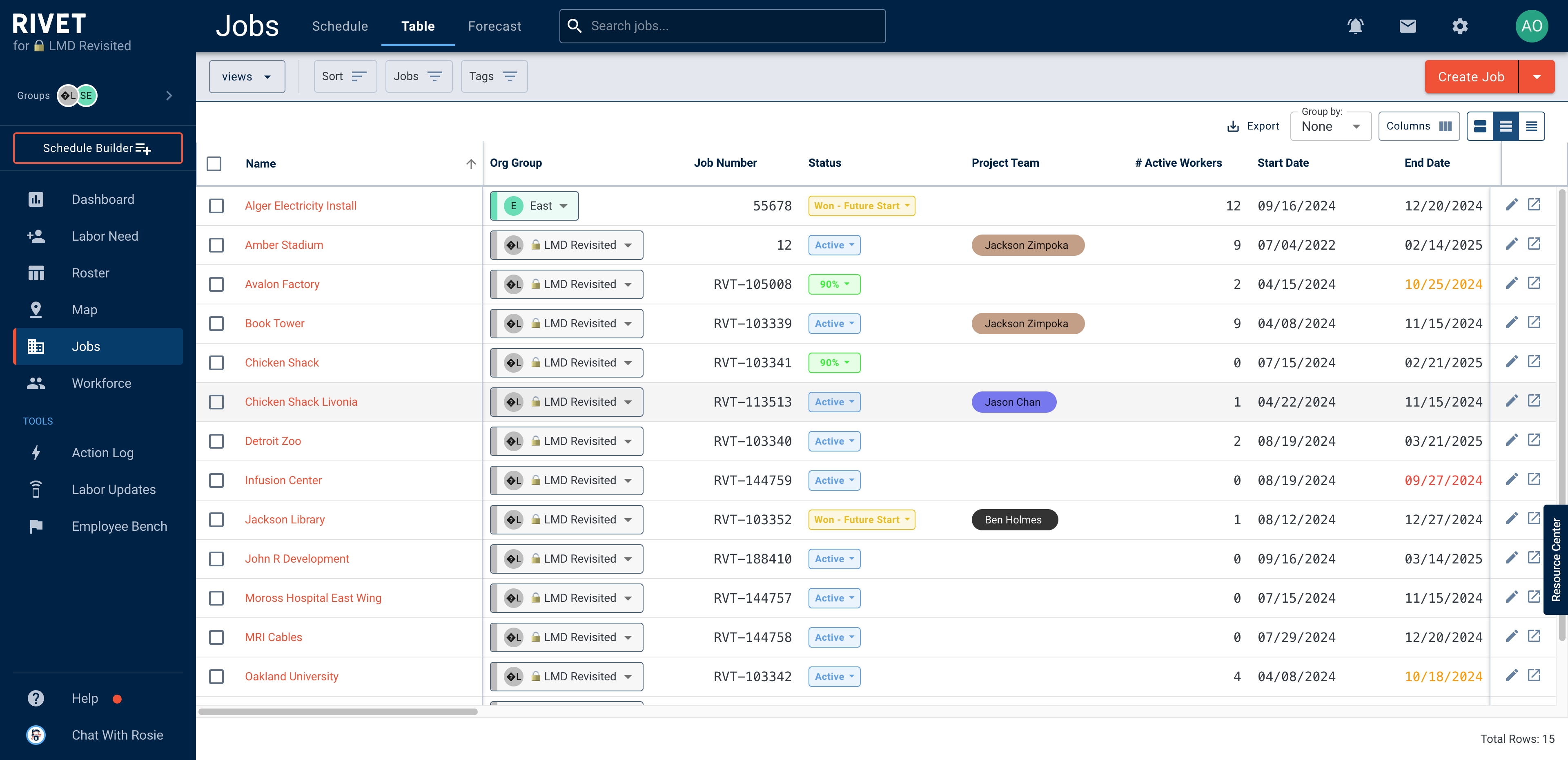The image size is (1568, 760).
Task: Open Amber Stadium in new window icon
Action: pyautogui.click(x=1534, y=244)
